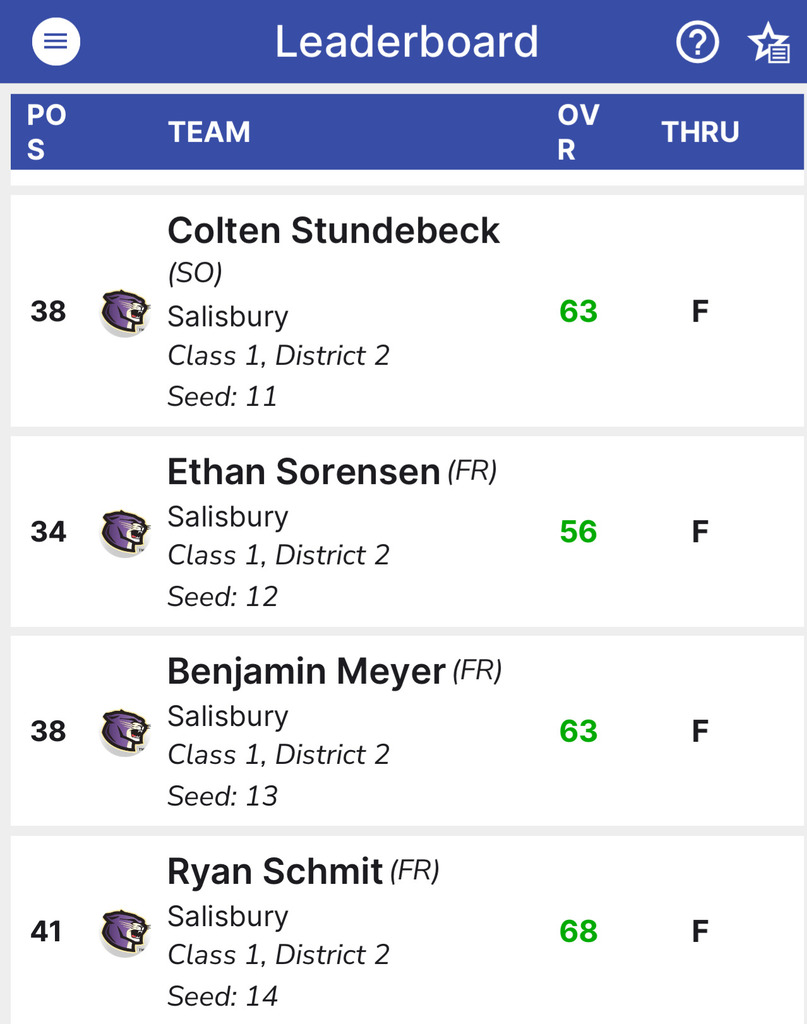
Task: Sort by the OVR column header
Action: pos(578,132)
